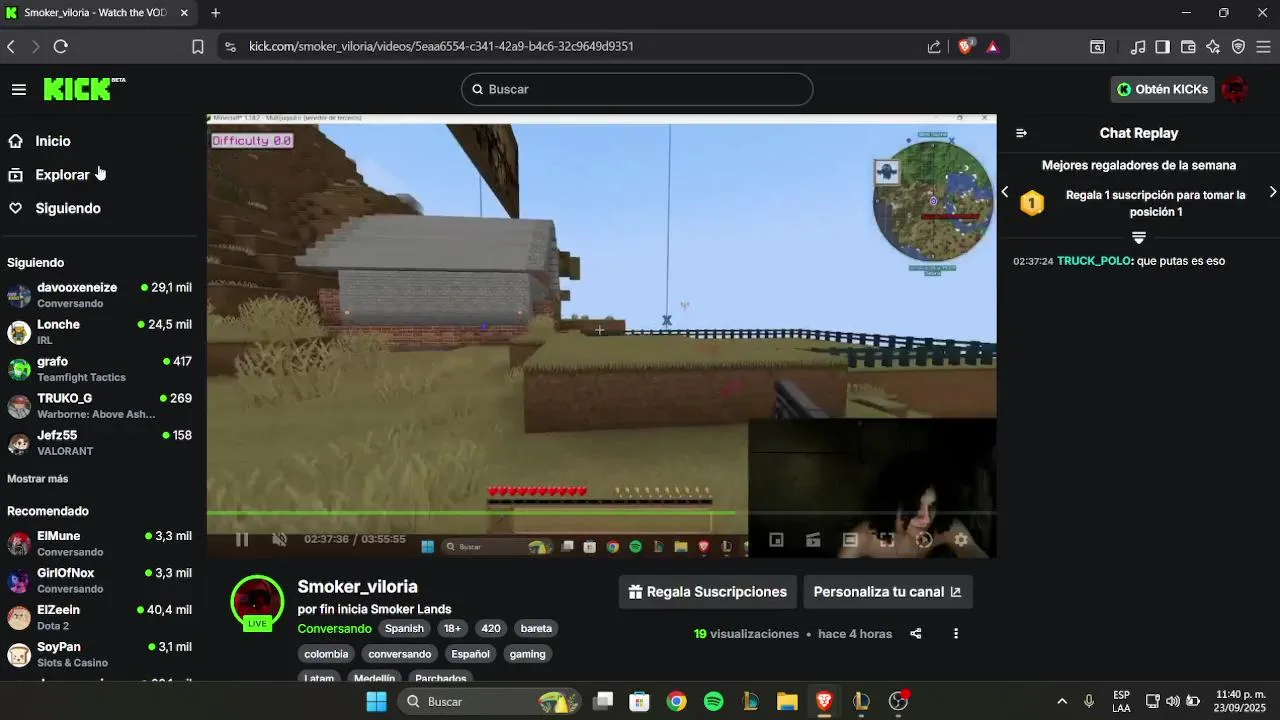Open the Conversando category link
Viewport: 1280px width, 720px height.
[334, 629]
